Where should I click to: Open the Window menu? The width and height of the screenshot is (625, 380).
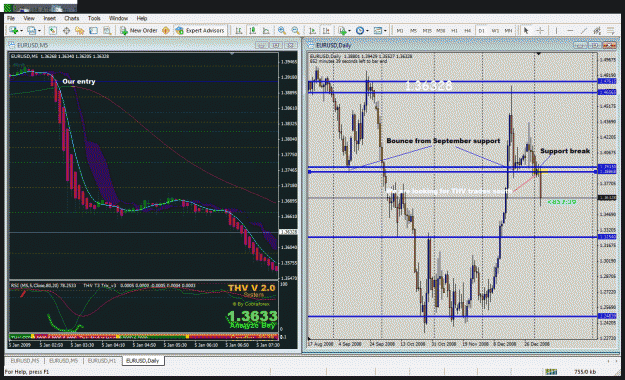(118, 18)
